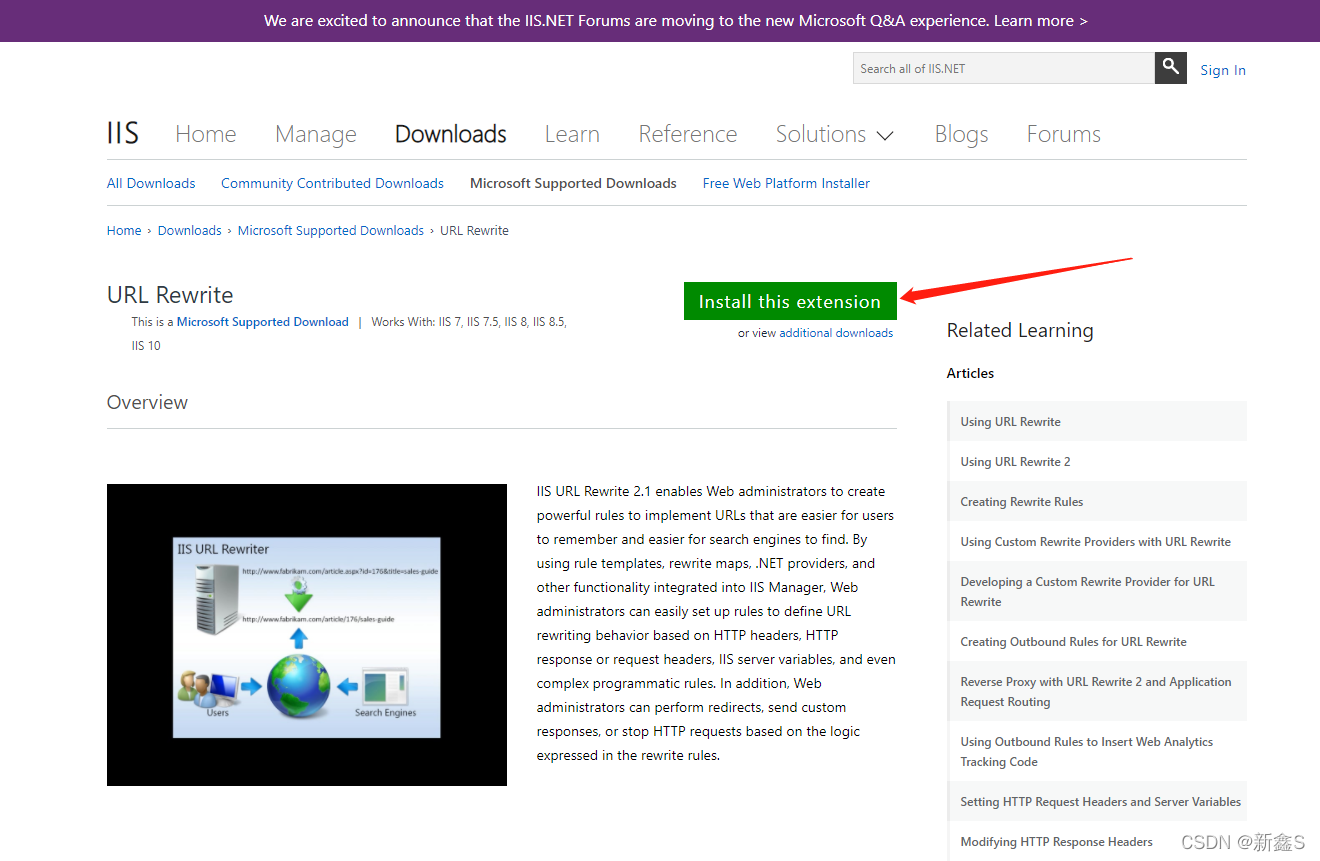The image size is (1320, 861).
Task: Click the Overview section heading
Action: (x=147, y=402)
